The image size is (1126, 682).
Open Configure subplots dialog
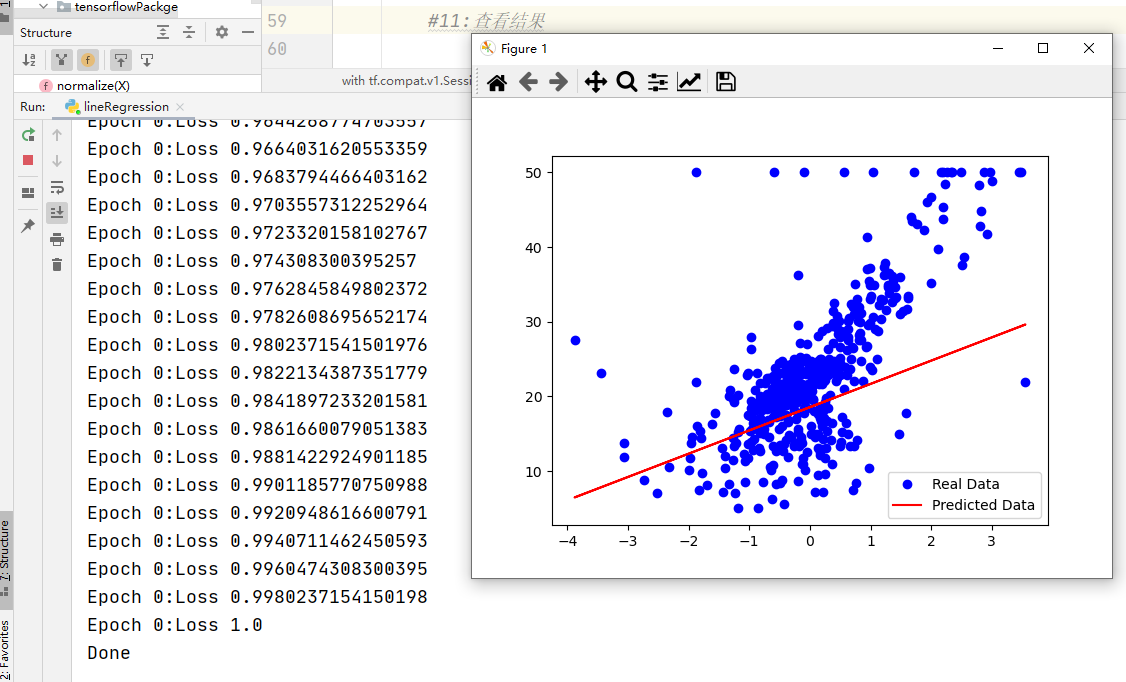[658, 82]
